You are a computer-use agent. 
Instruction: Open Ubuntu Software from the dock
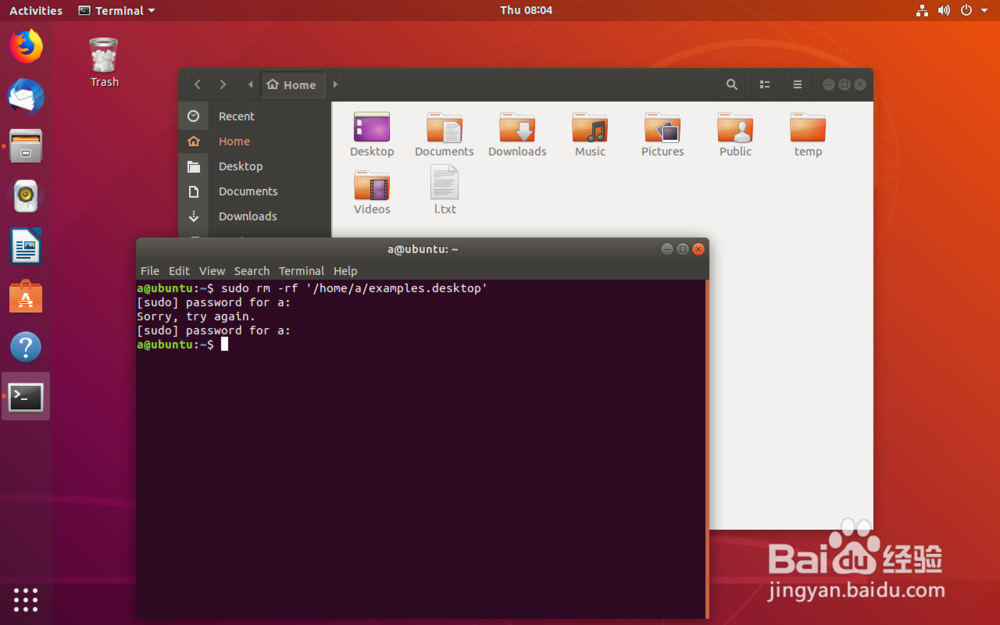click(26, 297)
